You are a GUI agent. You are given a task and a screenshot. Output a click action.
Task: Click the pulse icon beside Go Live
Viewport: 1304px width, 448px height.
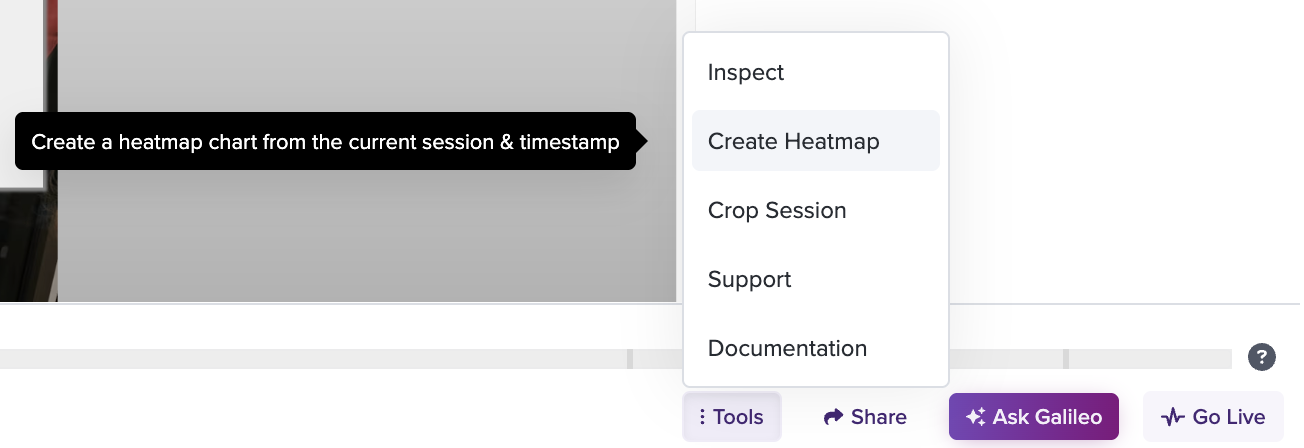pos(1173,417)
